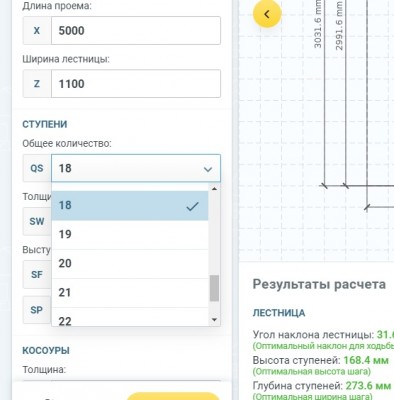The width and height of the screenshot is (394, 400).
Task: Click the Z label prefix icon
Action: [x=37, y=84]
